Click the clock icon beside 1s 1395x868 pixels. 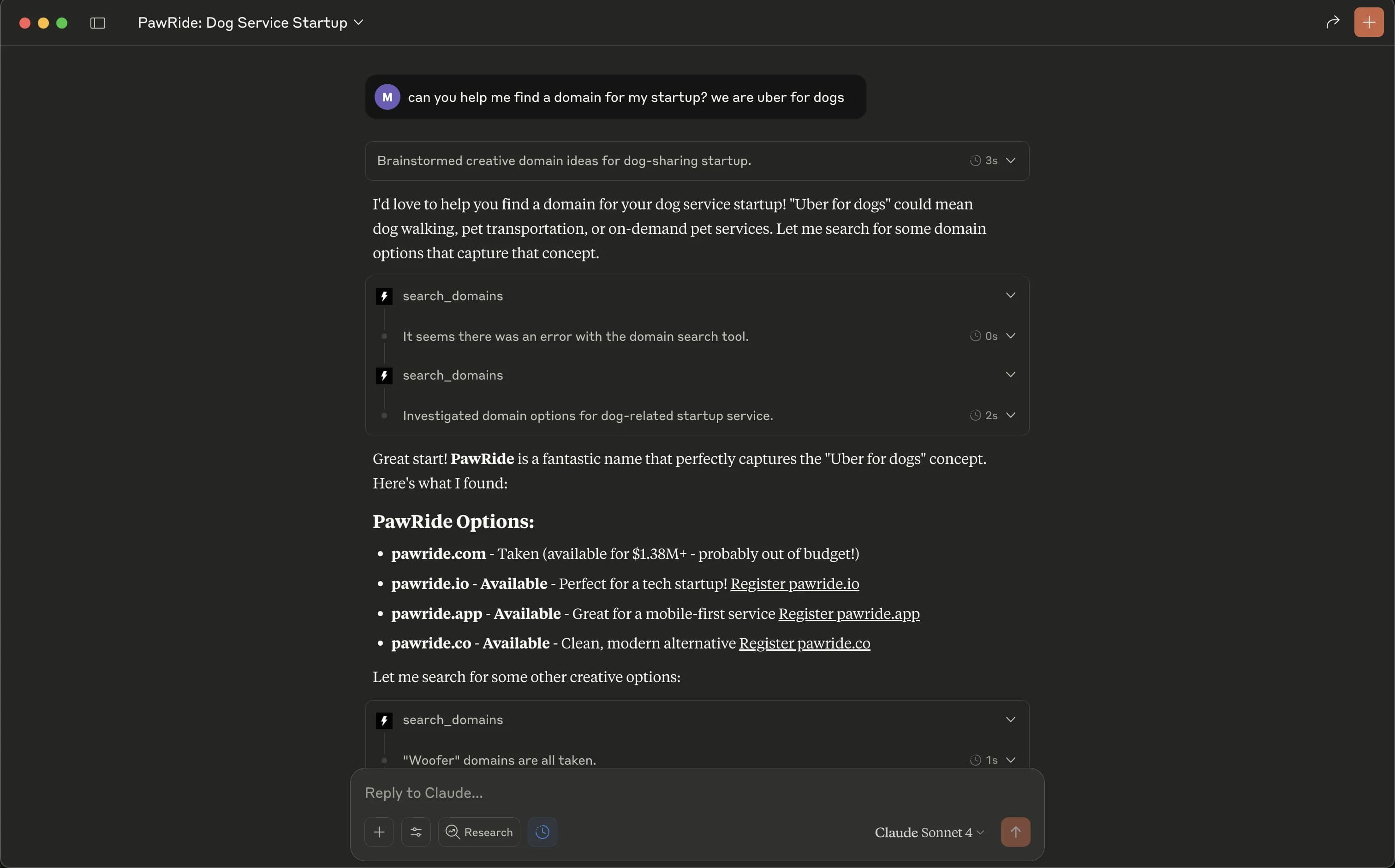pos(975,760)
